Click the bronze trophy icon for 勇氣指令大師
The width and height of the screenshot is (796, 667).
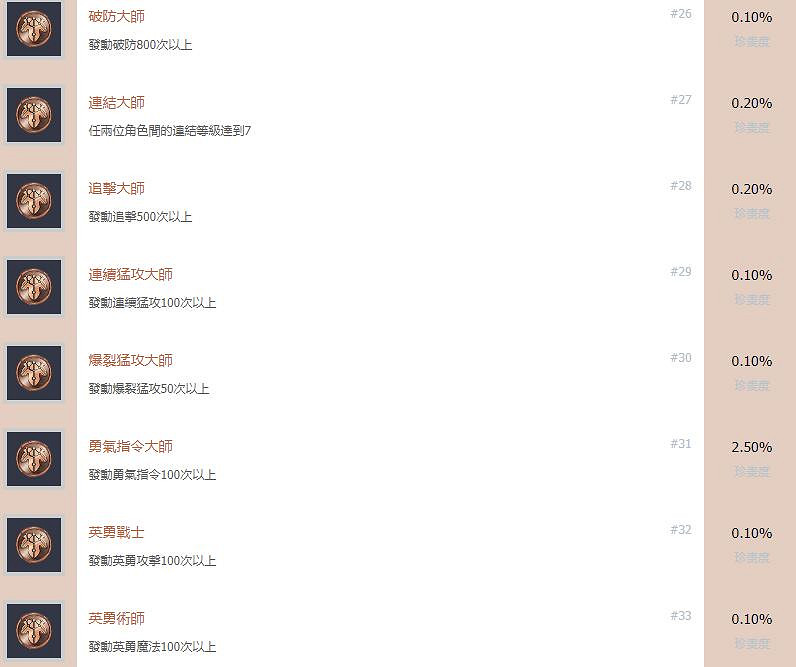[34, 459]
